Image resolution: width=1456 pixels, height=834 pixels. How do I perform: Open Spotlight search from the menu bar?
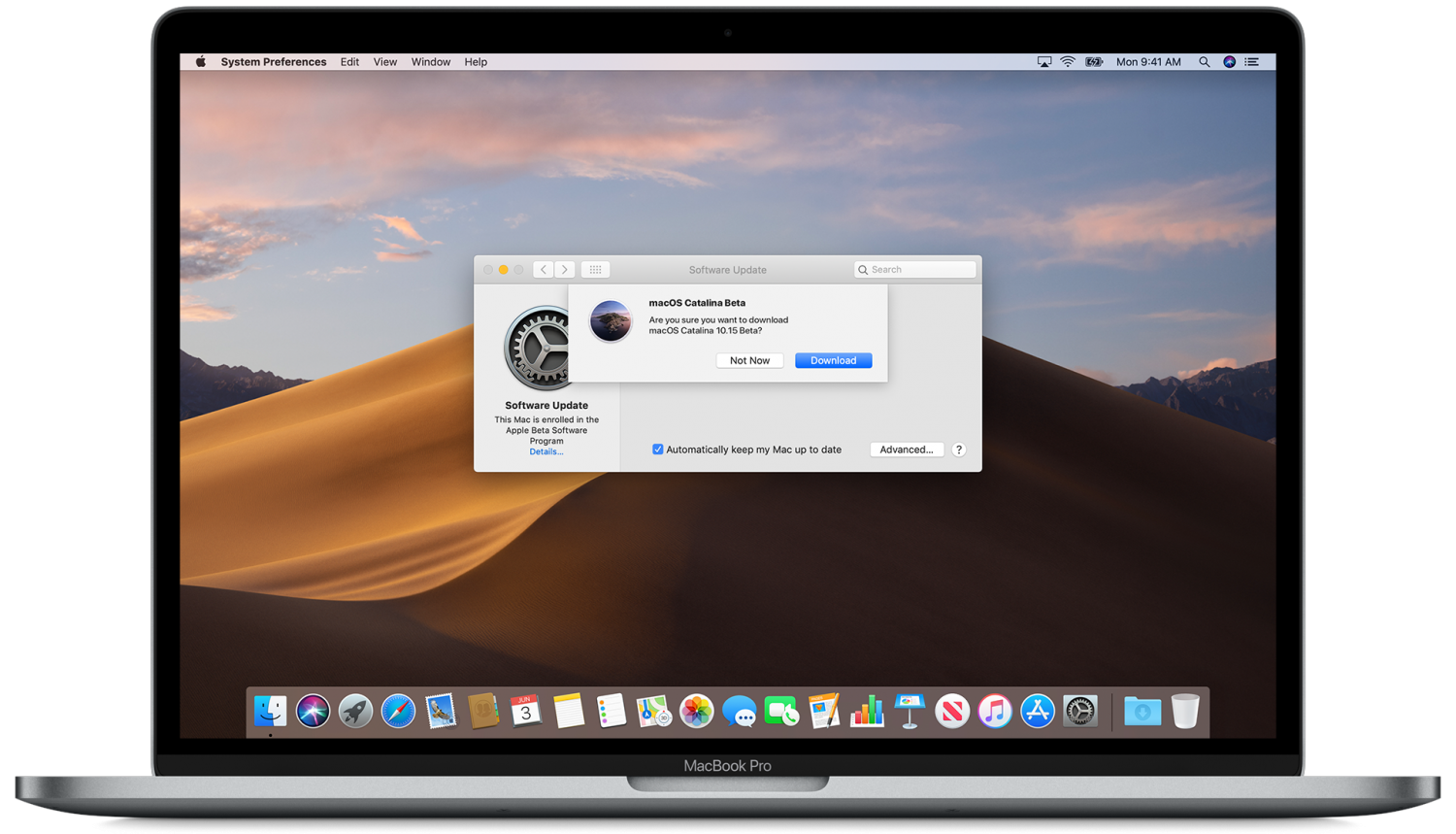tap(1204, 62)
